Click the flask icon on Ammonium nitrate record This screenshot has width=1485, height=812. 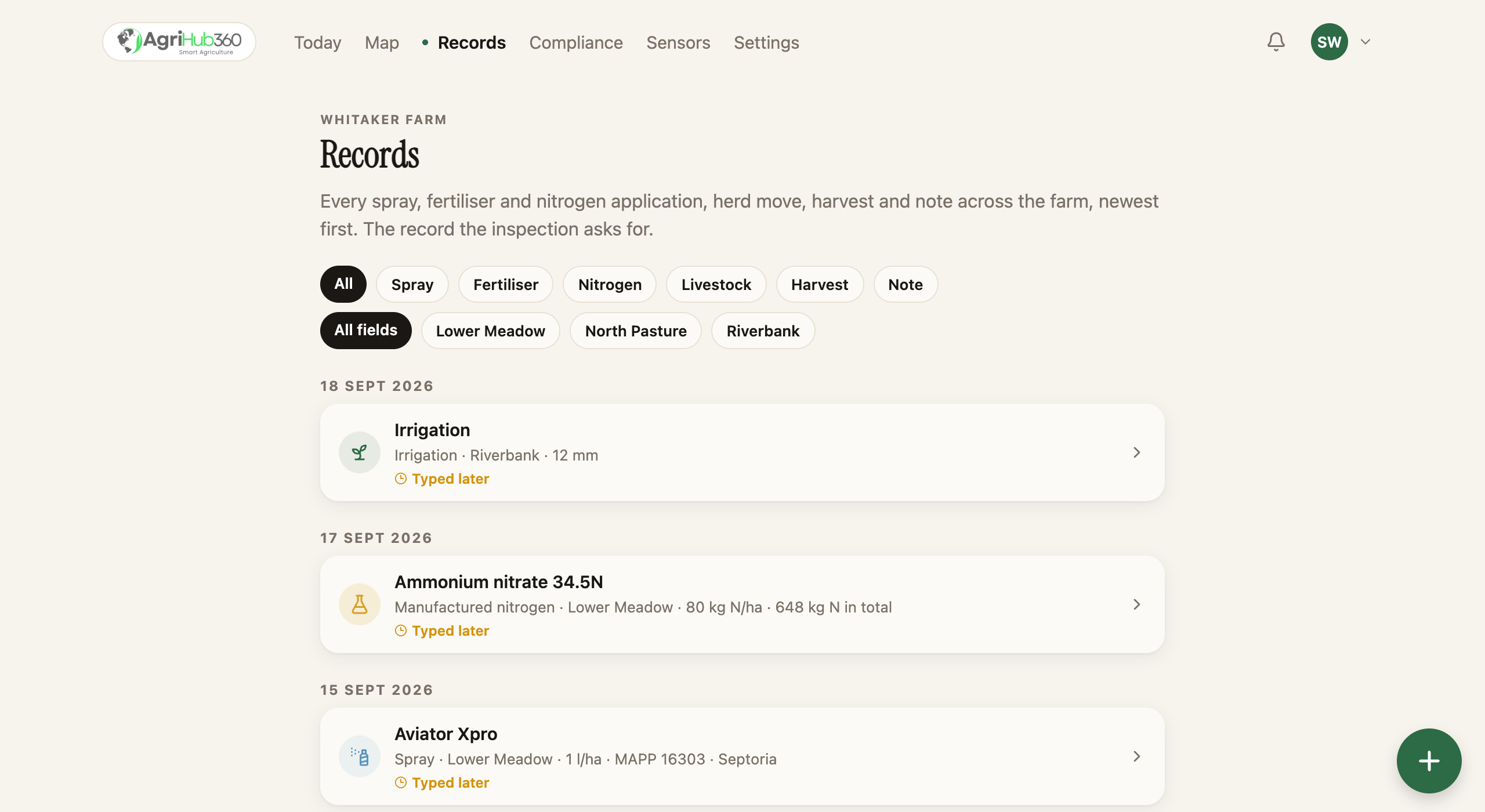tap(360, 604)
